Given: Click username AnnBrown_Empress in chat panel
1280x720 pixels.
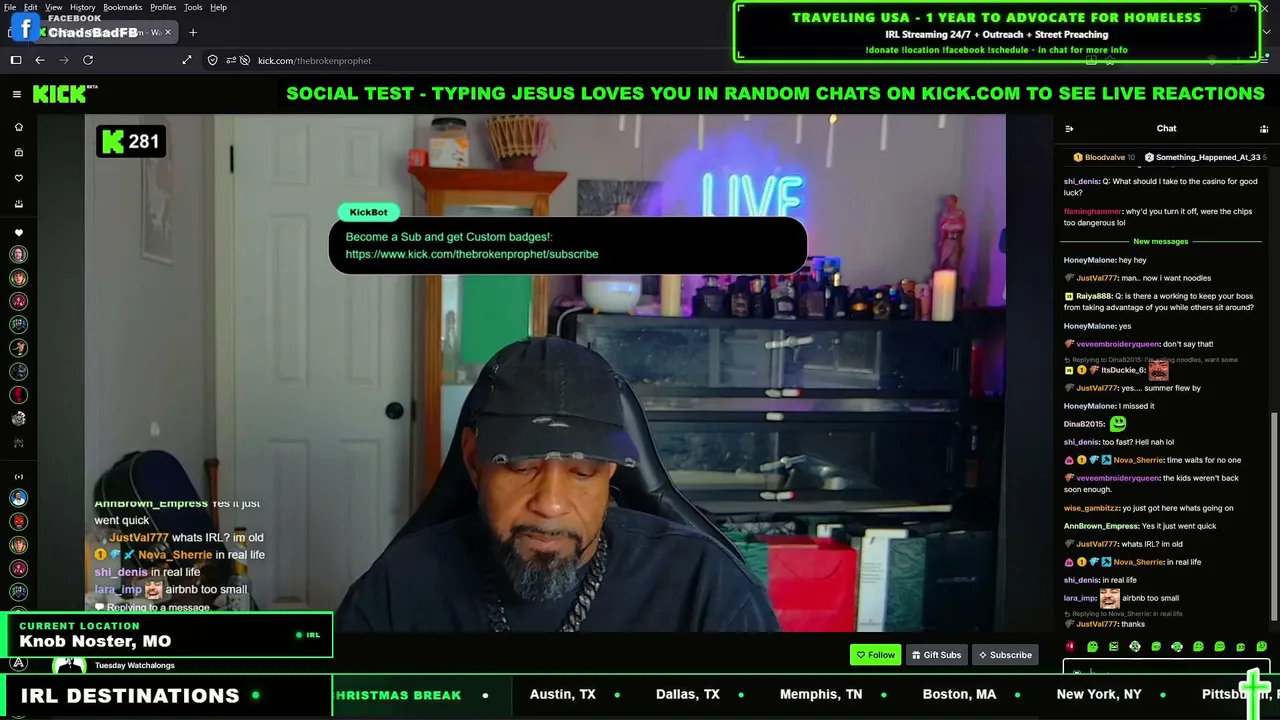Looking at the screenshot, I should tap(1101, 526).
